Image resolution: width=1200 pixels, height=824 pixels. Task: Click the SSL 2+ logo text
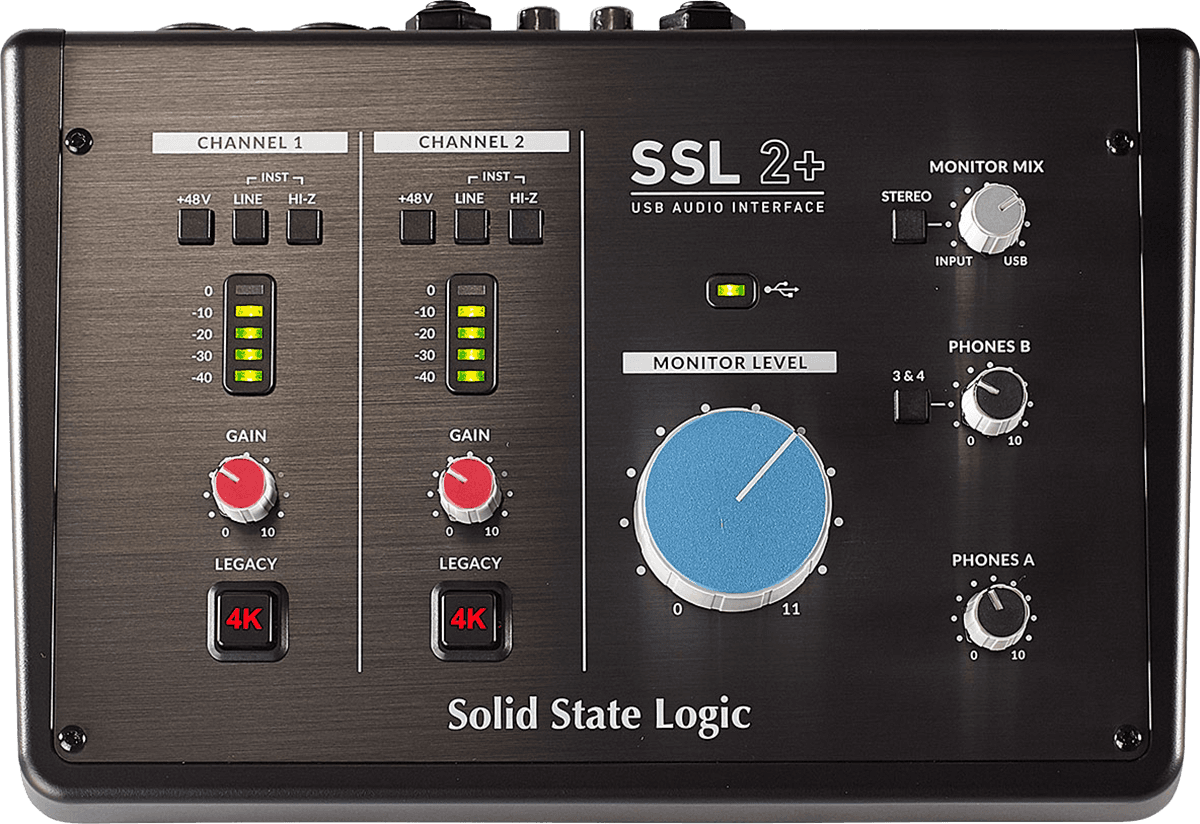point(728,164)
